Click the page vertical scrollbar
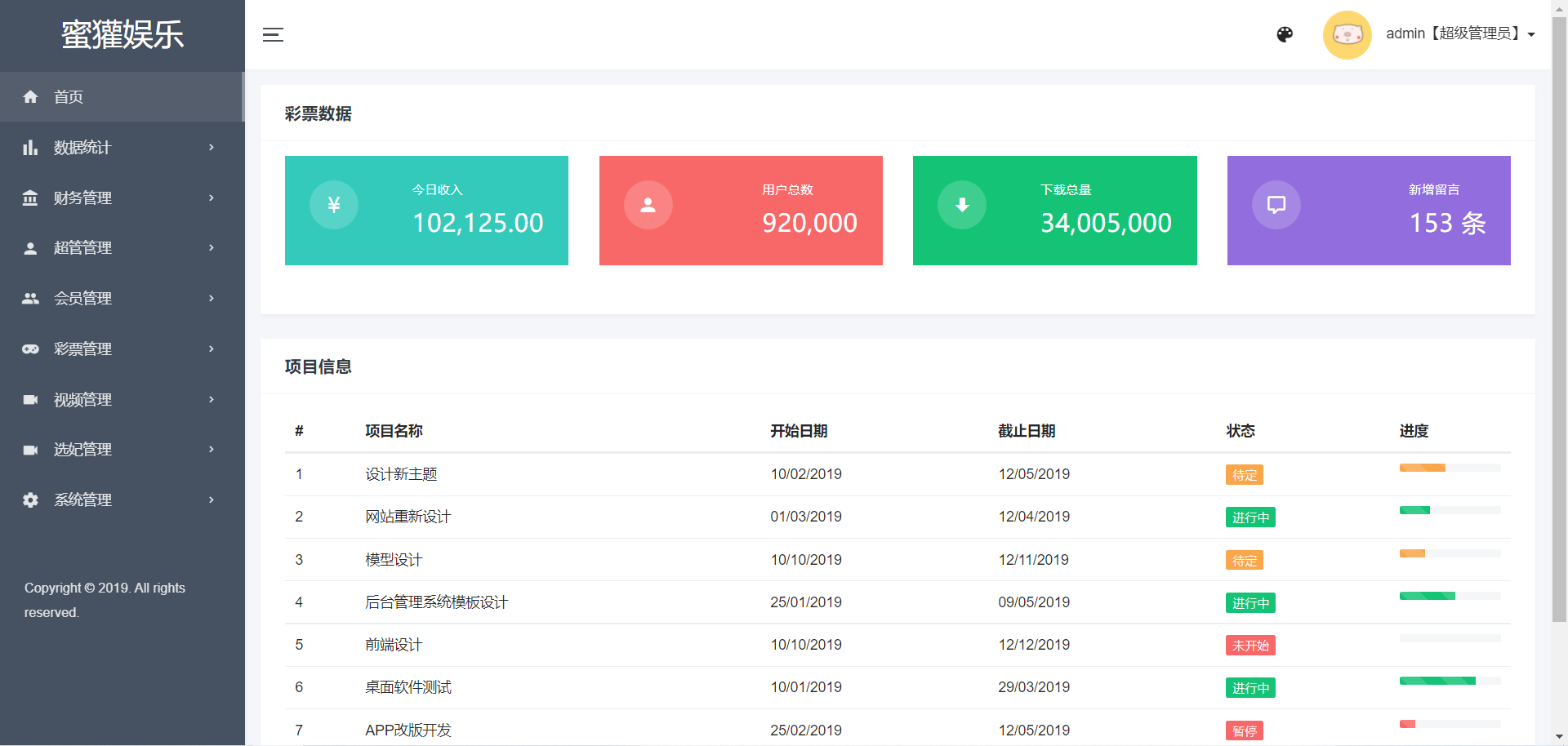Screen dimensions: 1568x746 click(1559, 326)
